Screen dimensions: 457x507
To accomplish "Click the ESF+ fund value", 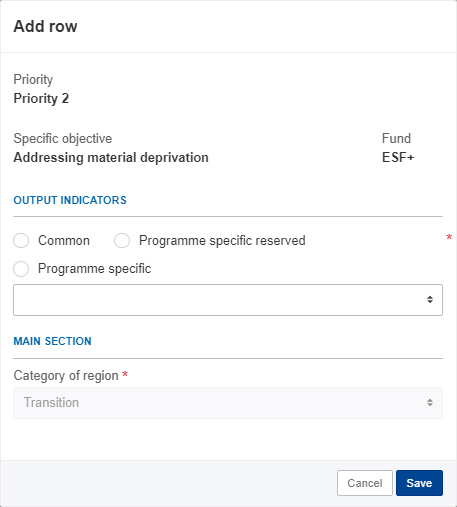I will pyautogui.click(x=398, y=157).
